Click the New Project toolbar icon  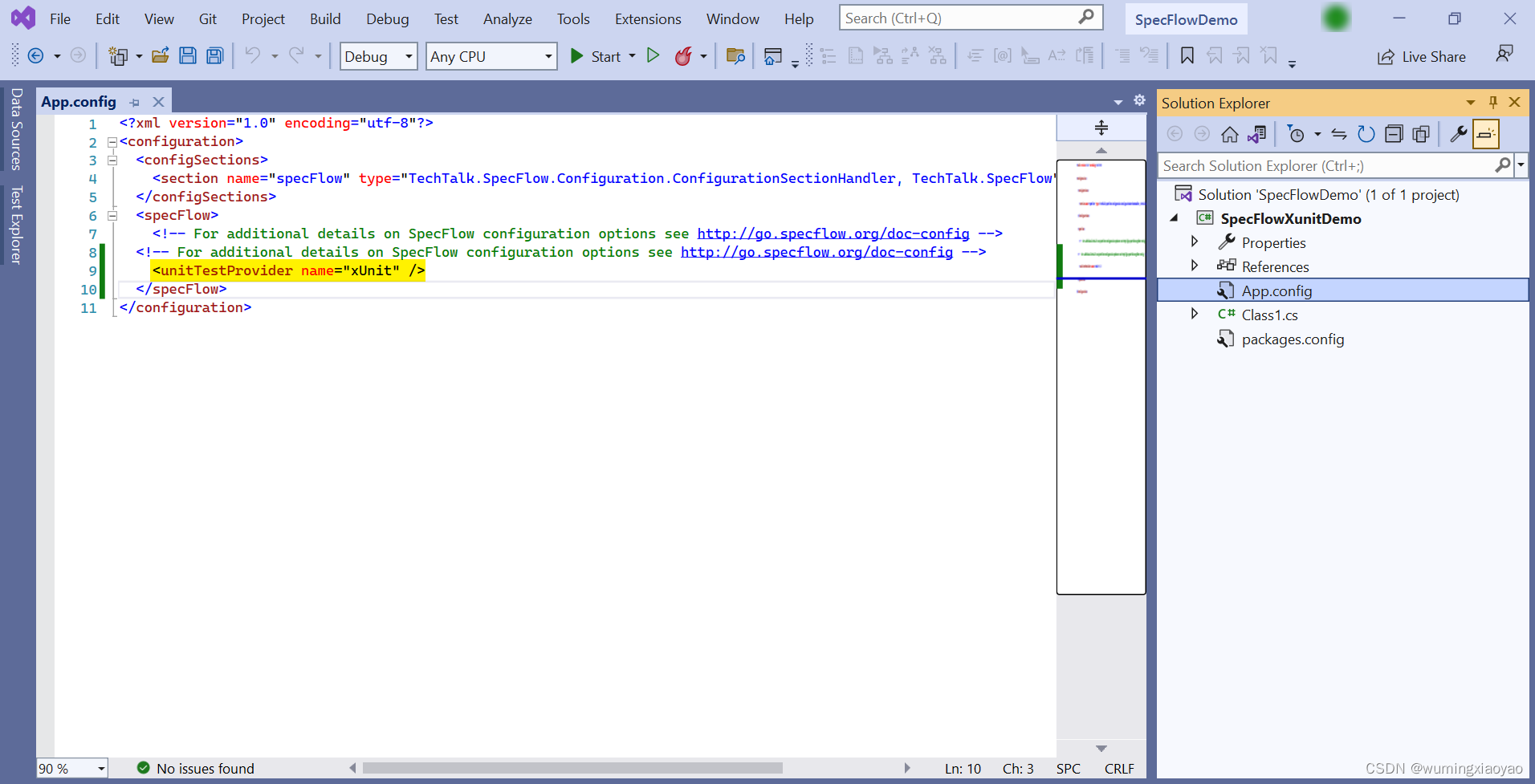tap(118, 55)
